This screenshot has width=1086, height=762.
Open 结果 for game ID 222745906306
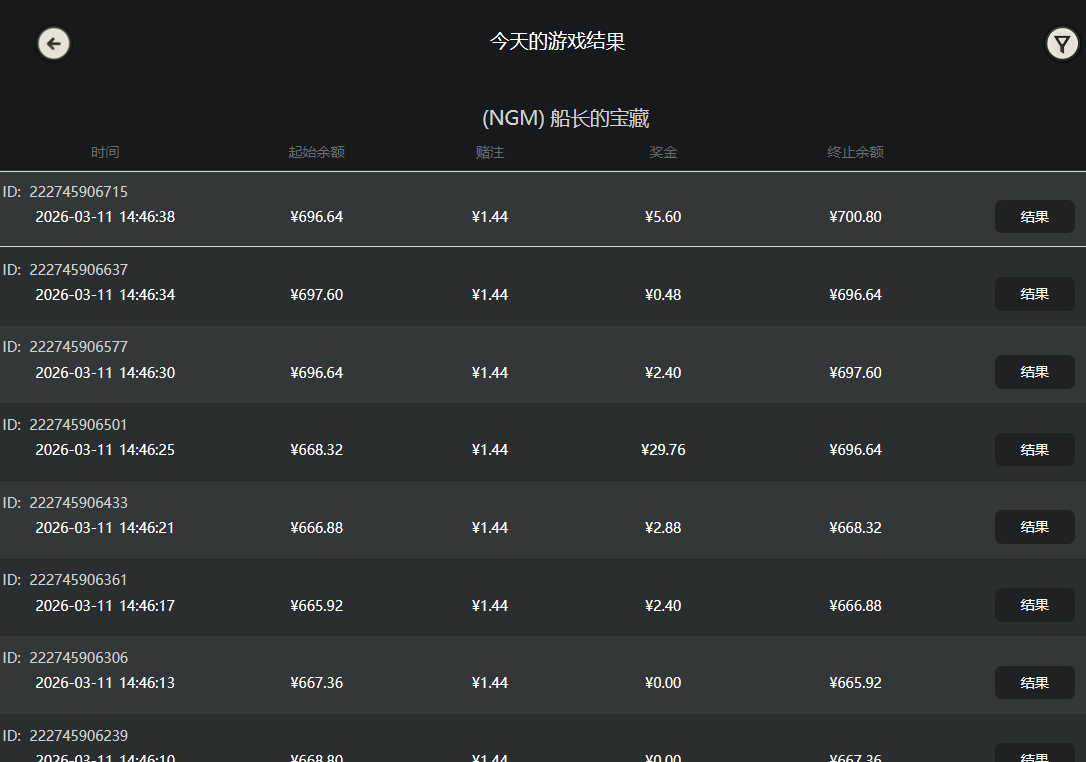[1034, 683]
